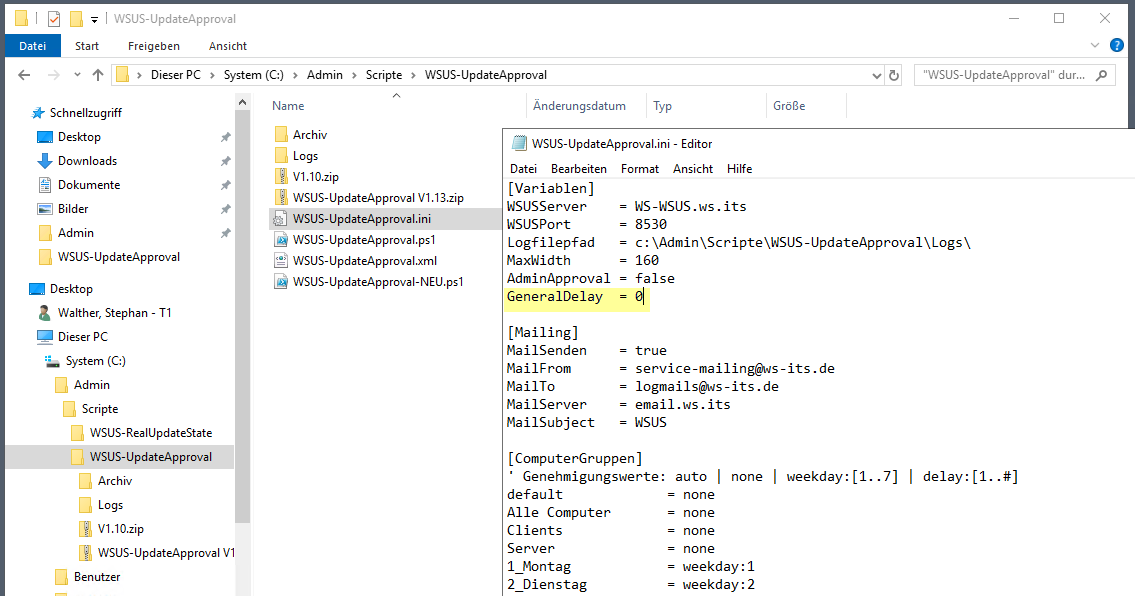Open pinned Admin folder in quick access
The image size is (1135, 596).
coord(75,232)
